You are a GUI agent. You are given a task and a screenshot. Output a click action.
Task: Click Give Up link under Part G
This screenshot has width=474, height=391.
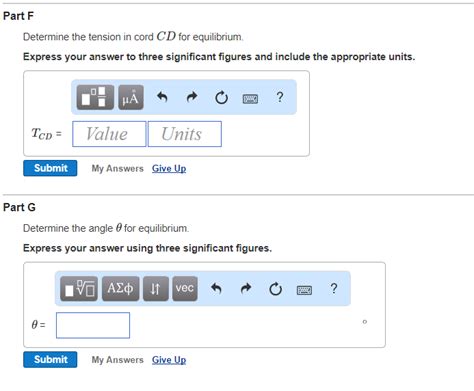tap(169, 360)
